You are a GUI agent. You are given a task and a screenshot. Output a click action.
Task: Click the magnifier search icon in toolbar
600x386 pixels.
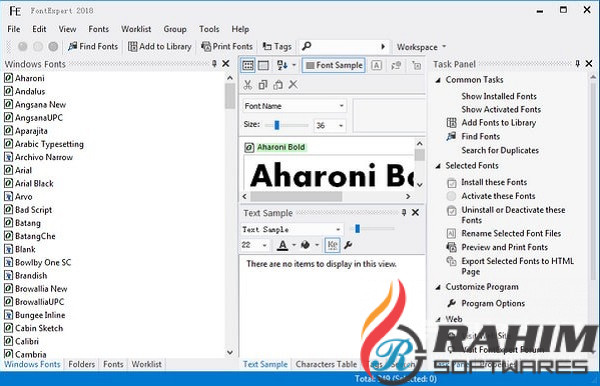pos(307,46)
